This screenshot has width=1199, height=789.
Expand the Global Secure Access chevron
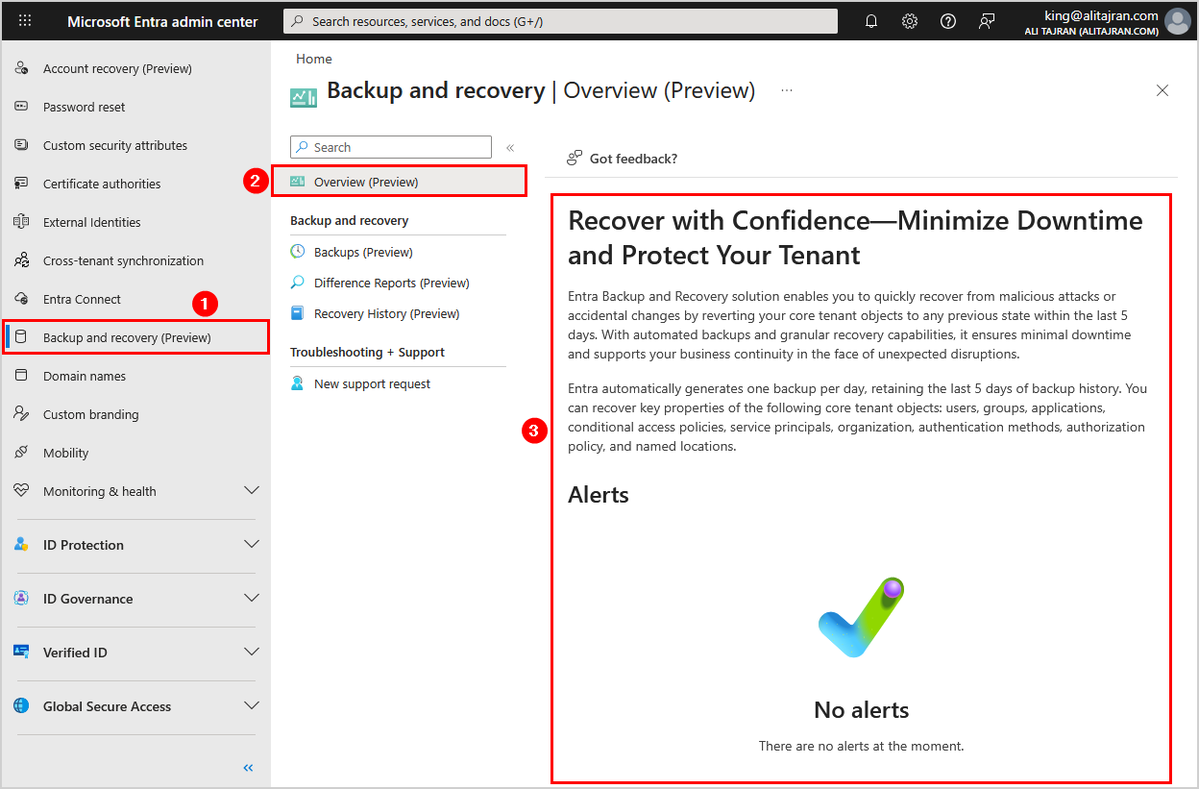tap(252, 706)
